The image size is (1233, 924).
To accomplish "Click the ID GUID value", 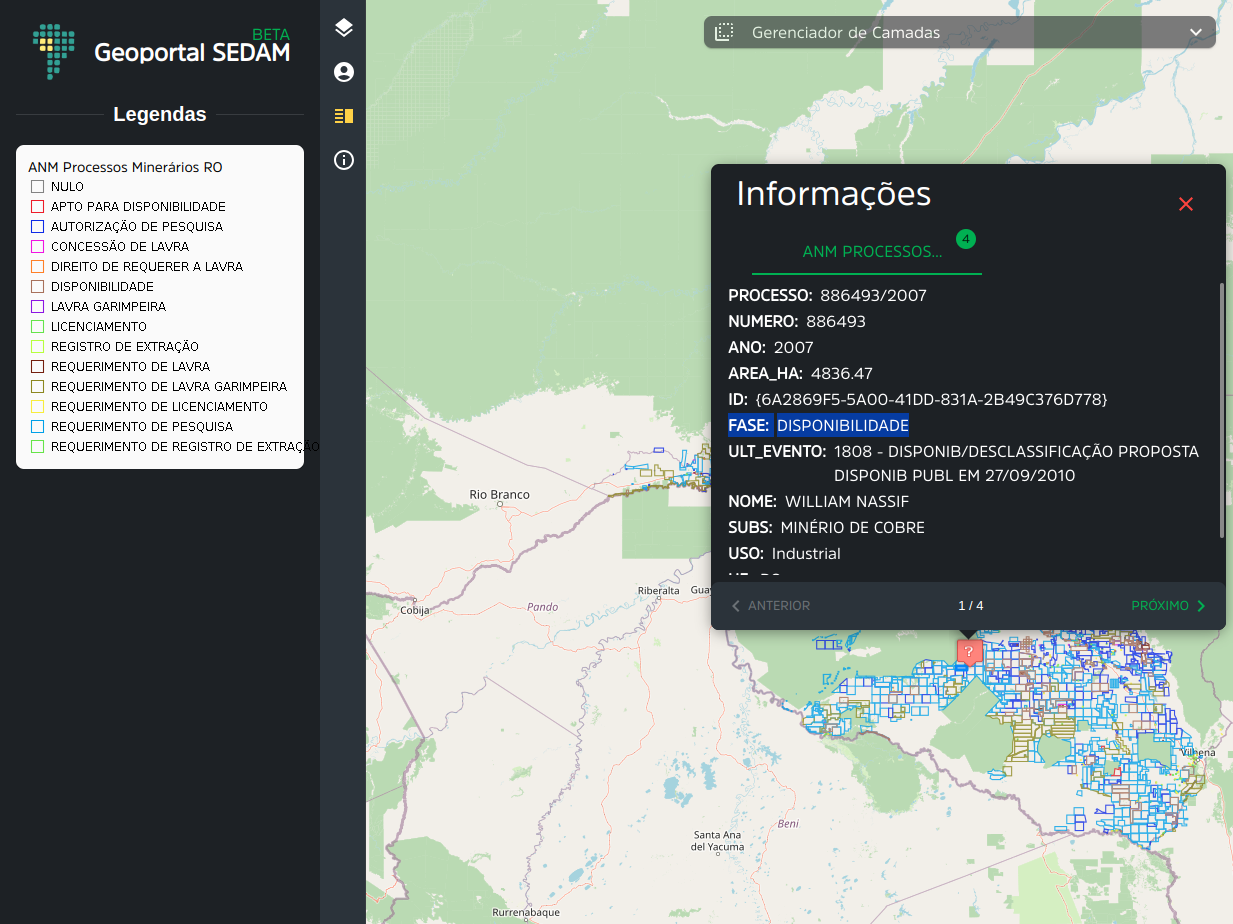I will click(931, 400).
